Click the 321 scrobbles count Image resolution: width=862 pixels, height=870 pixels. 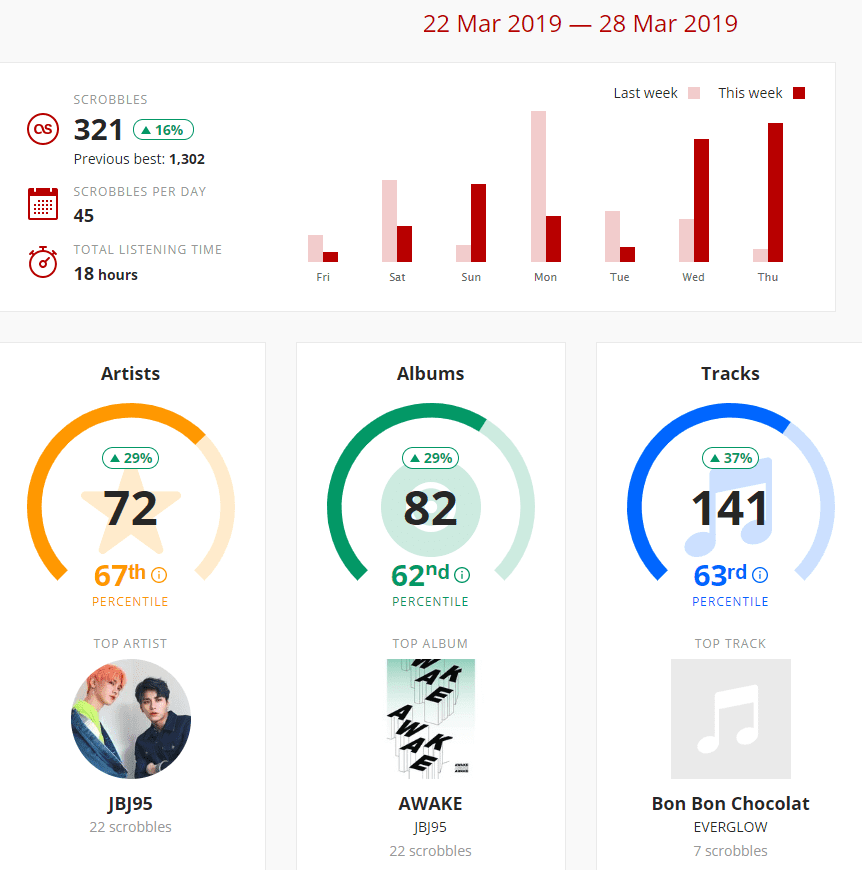(x=98, y=130)
